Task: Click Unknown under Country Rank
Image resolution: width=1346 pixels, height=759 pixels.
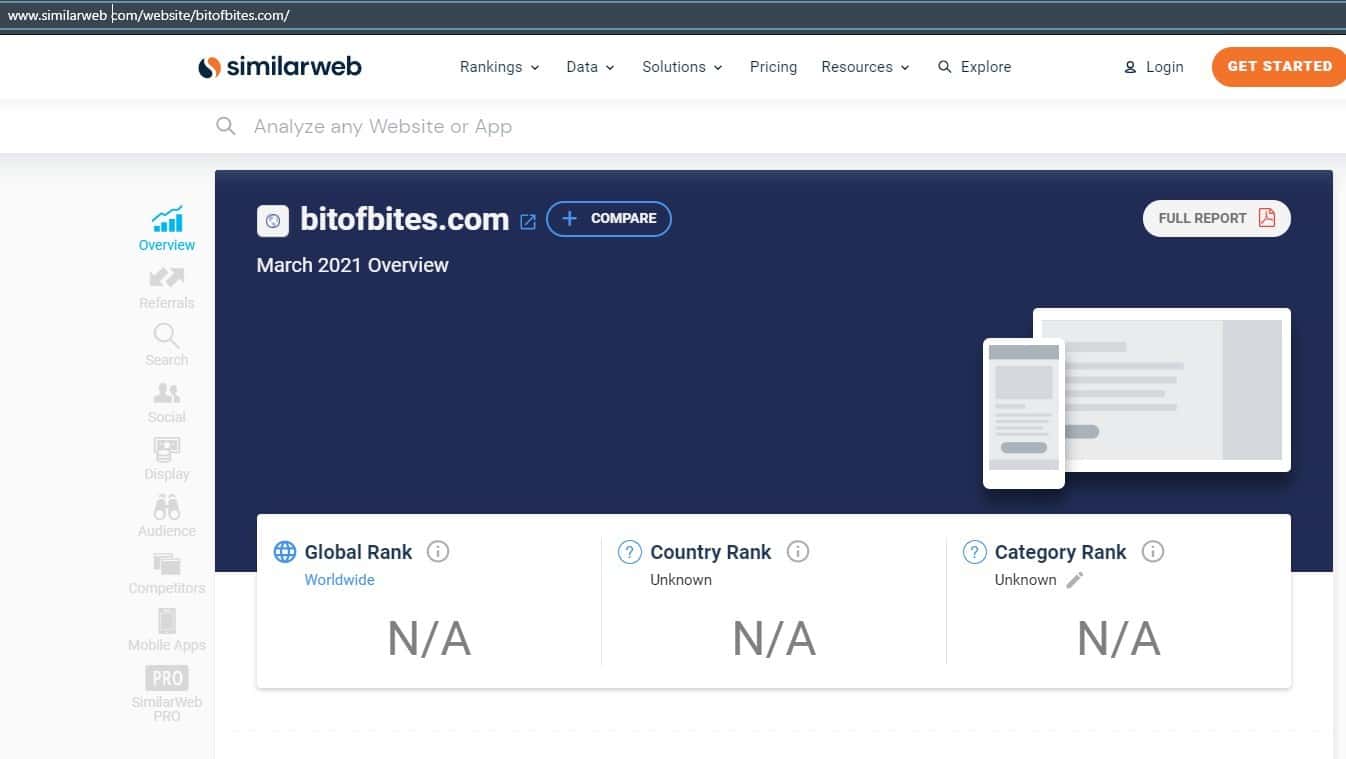Action: point(681,580)
